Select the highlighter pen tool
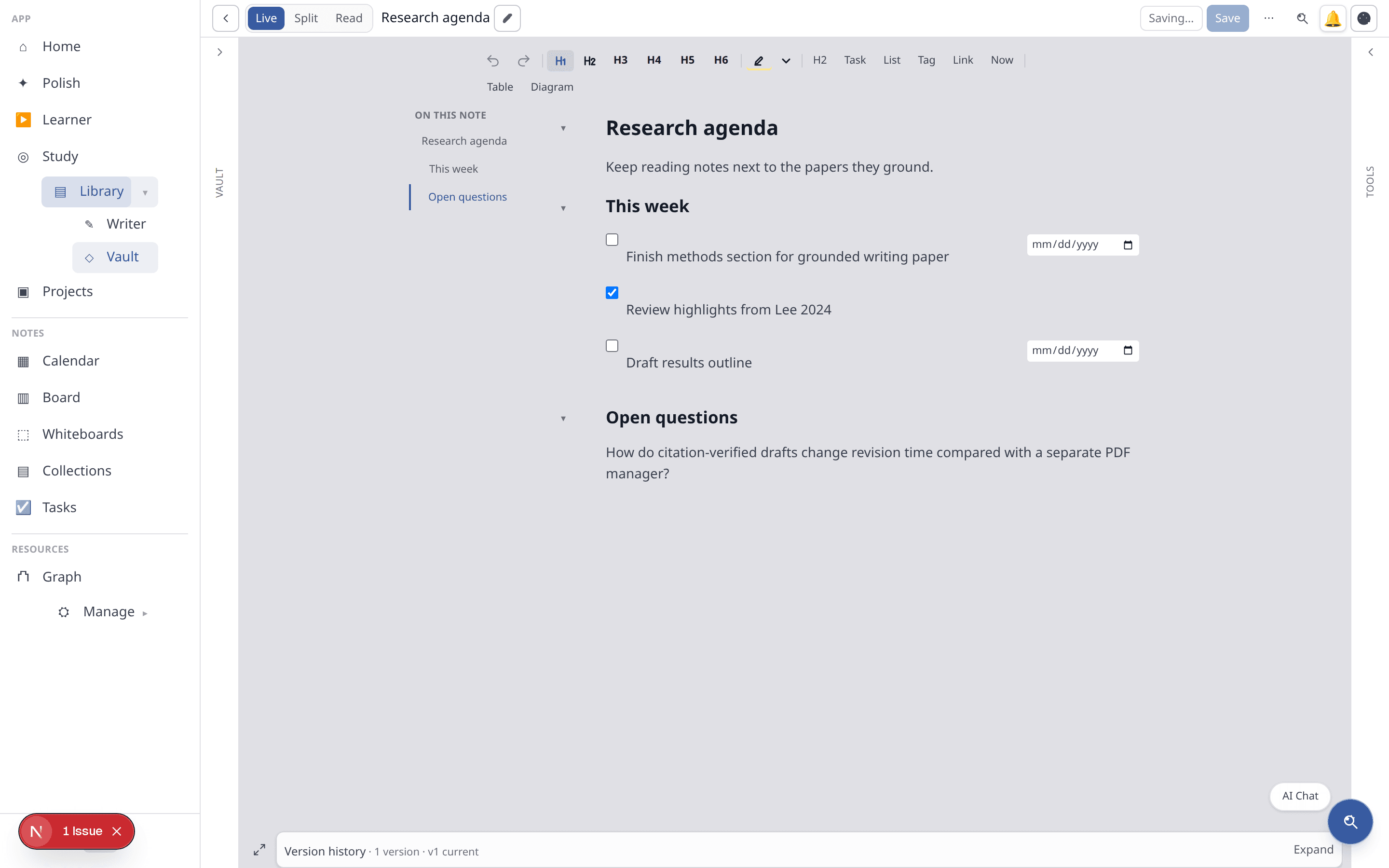Viewport: 1389px width, 868px height. [x=759, y=60]
